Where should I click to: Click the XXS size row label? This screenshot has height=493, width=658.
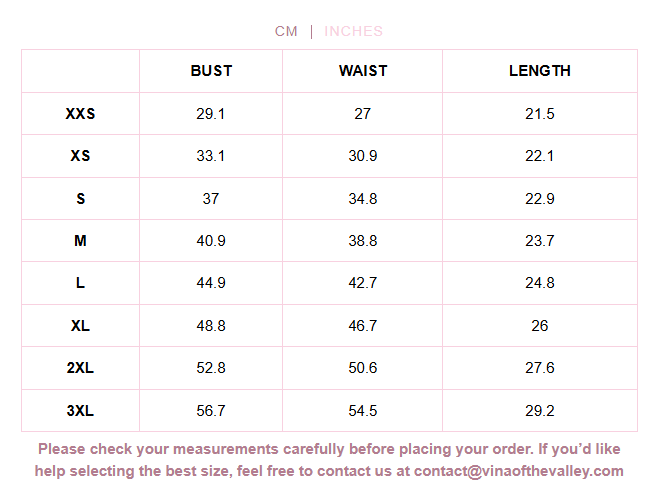tap(80, 114)
